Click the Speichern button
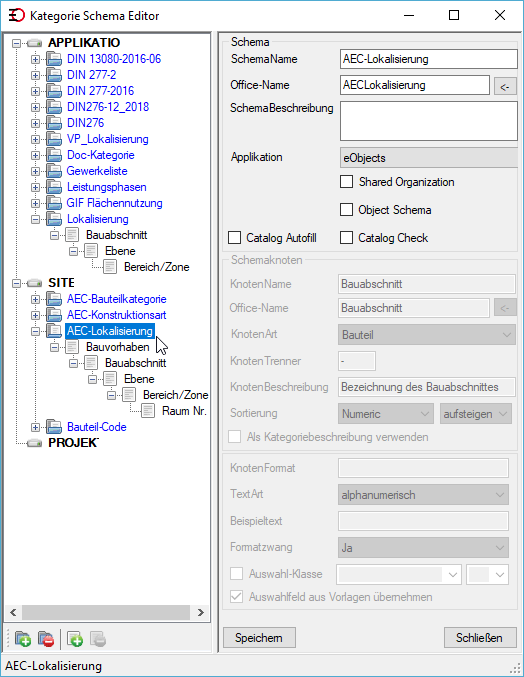The height and width of the screenshot is (677, 524). pyautogui.click(x=259, y=638)
